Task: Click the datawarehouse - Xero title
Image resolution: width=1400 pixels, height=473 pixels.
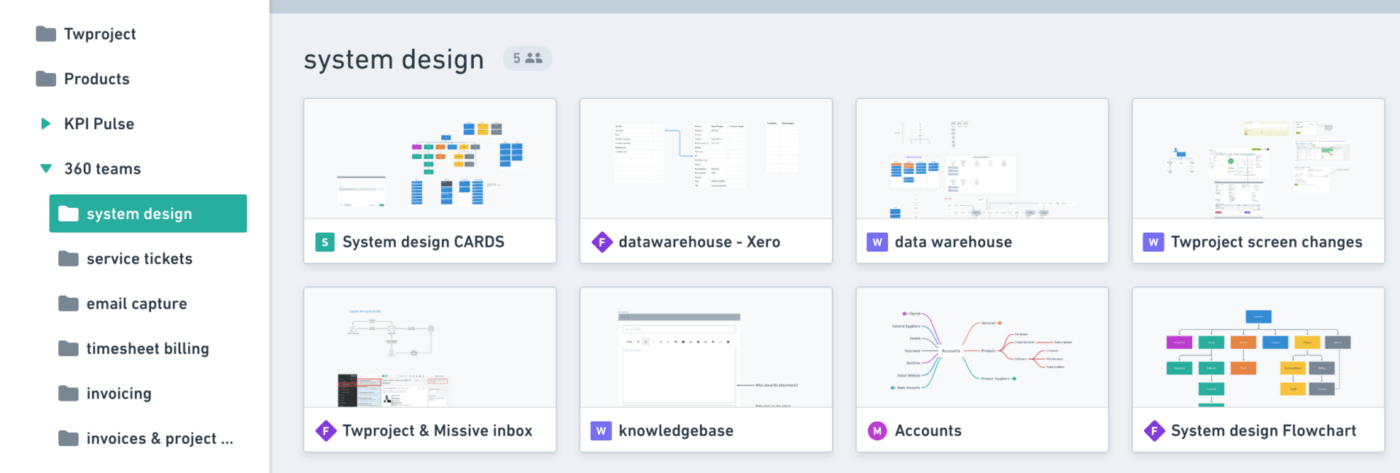Action: point(700,242)
